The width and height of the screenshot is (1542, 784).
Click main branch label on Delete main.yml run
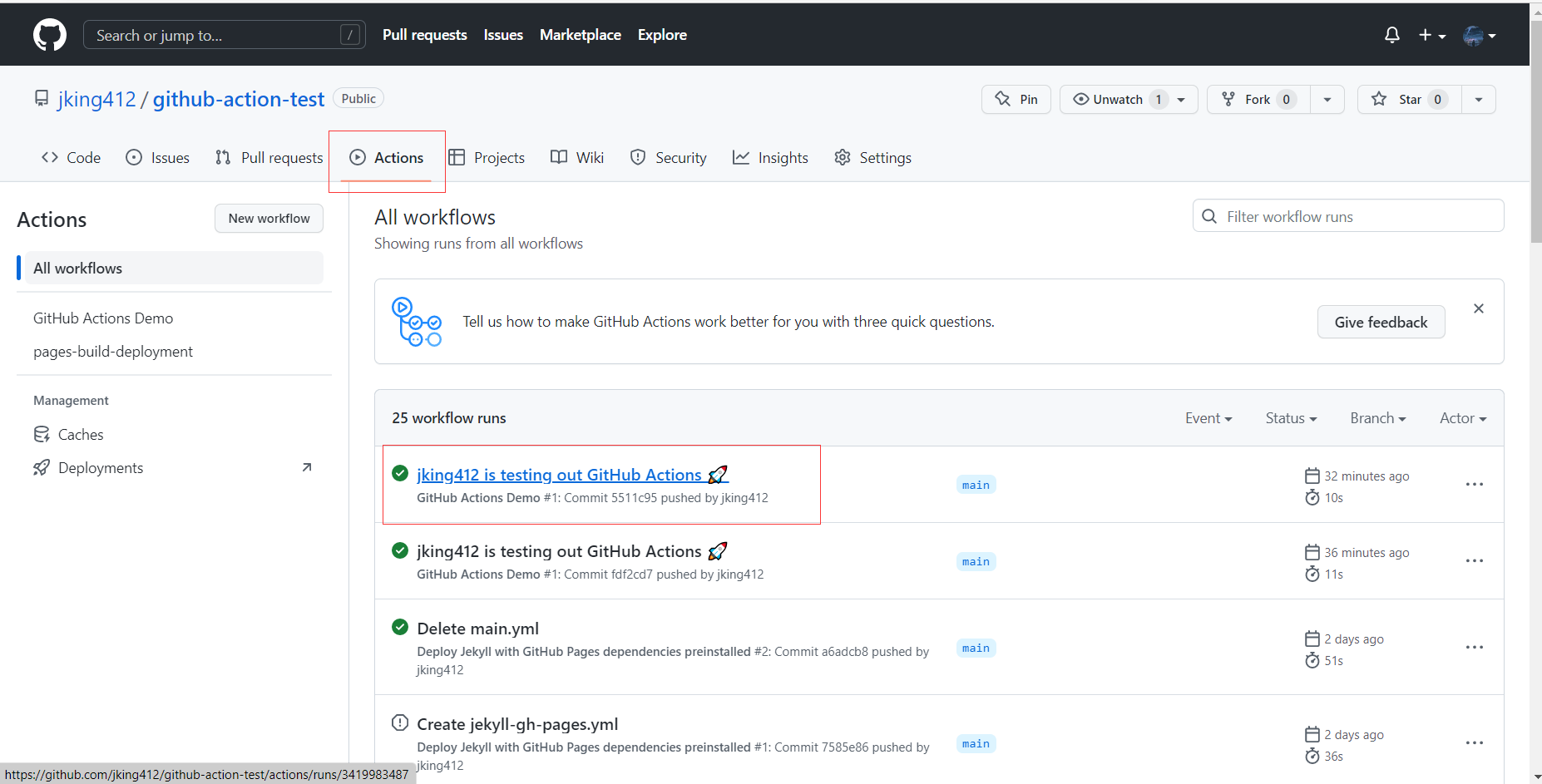[x=976, y=648]
